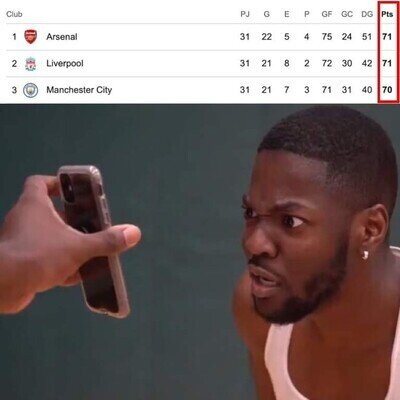This screenshot has height=400, width=400.
Task: Click the Arsenal club crest icon
Action: pyautogui.click(x=31, y=37)
